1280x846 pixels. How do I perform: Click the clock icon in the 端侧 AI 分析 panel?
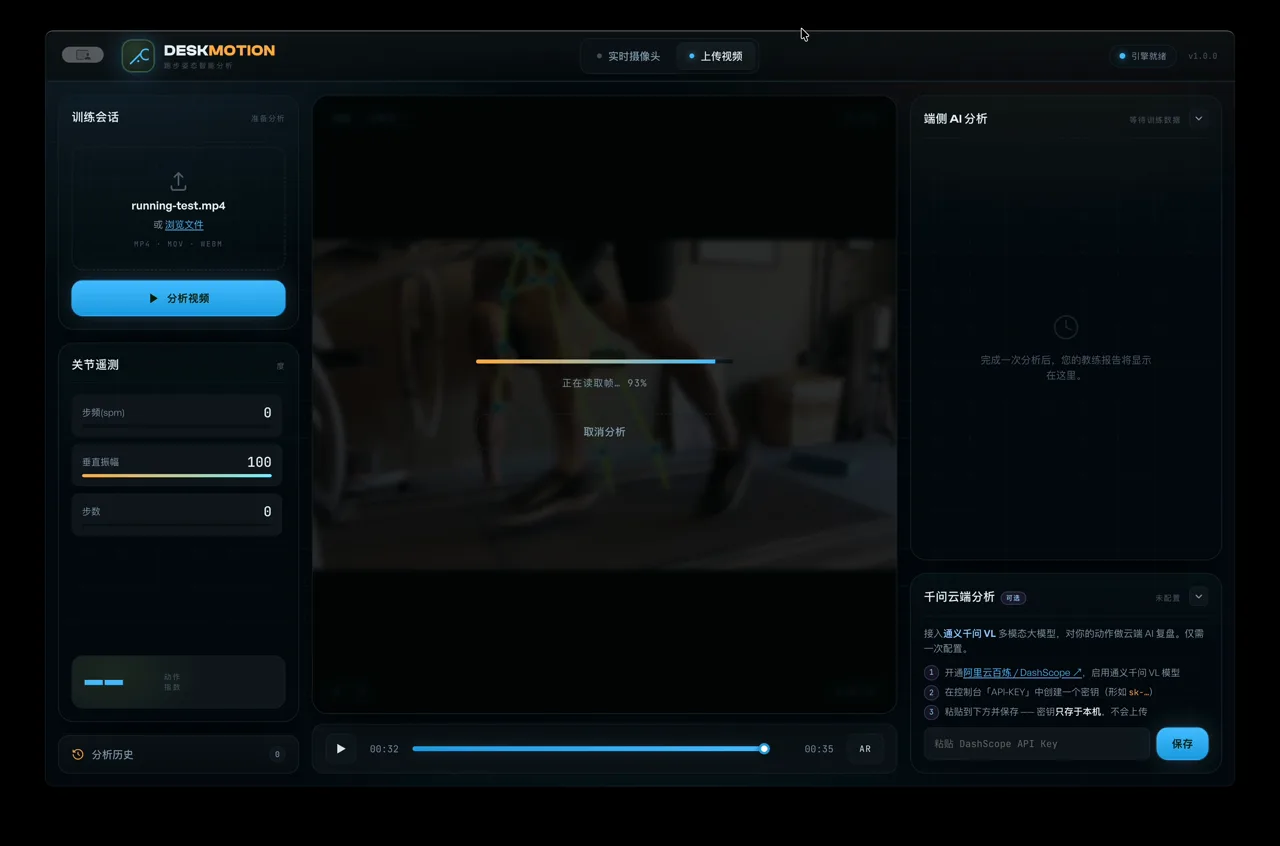click(1066, 327)
